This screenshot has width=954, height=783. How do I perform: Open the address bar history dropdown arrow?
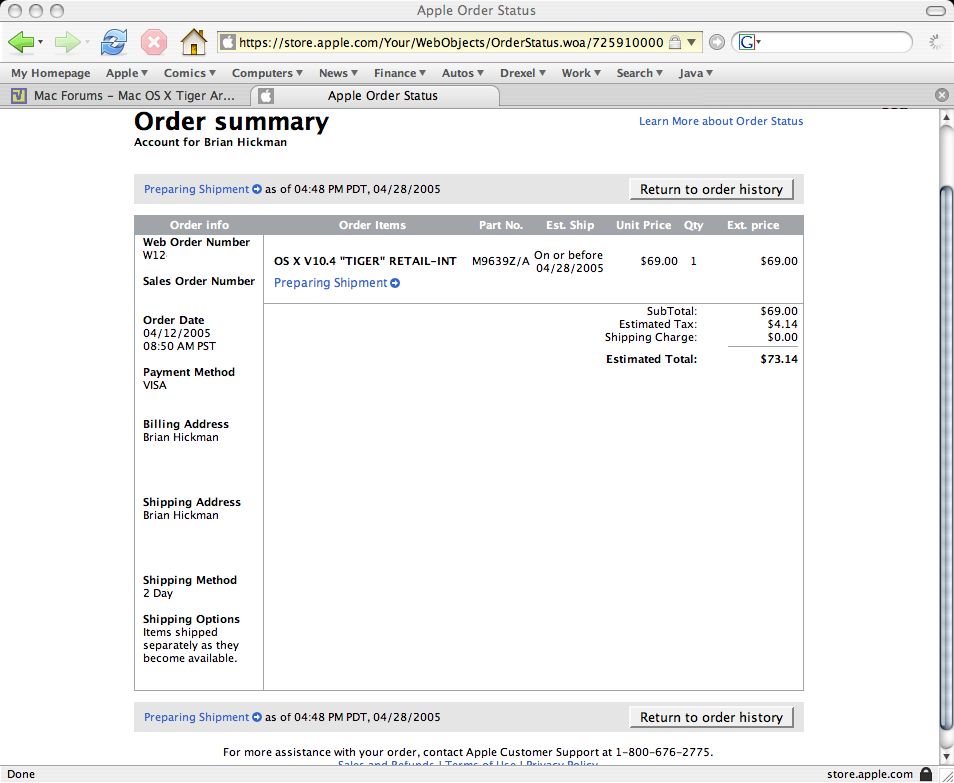click(x=692, y=43)
